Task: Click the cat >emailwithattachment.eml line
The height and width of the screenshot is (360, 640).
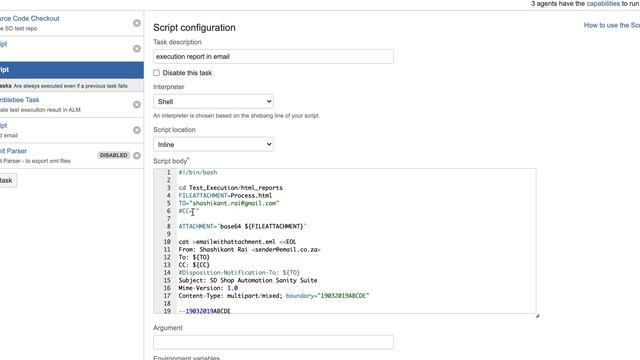Action: coord(237,242)
